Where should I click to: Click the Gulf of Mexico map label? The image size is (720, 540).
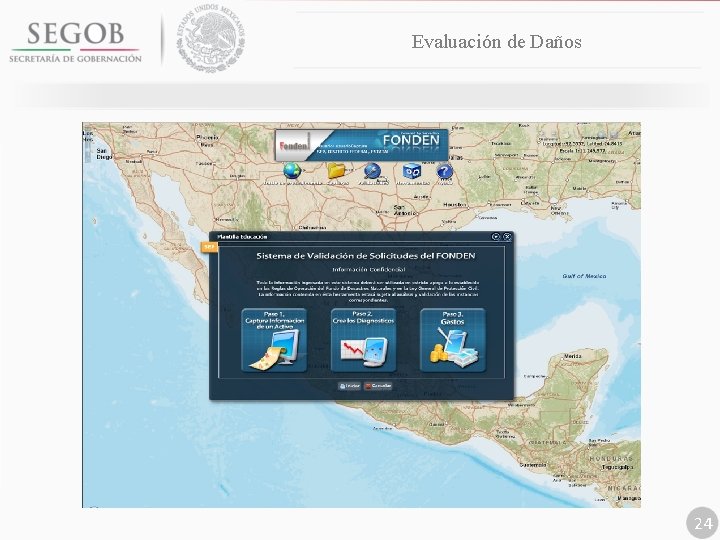(x=584, y=276)
